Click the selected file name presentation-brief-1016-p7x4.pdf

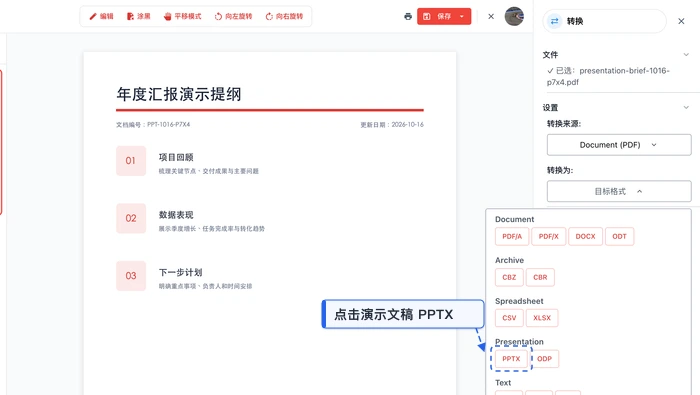[x=608, y=76]
